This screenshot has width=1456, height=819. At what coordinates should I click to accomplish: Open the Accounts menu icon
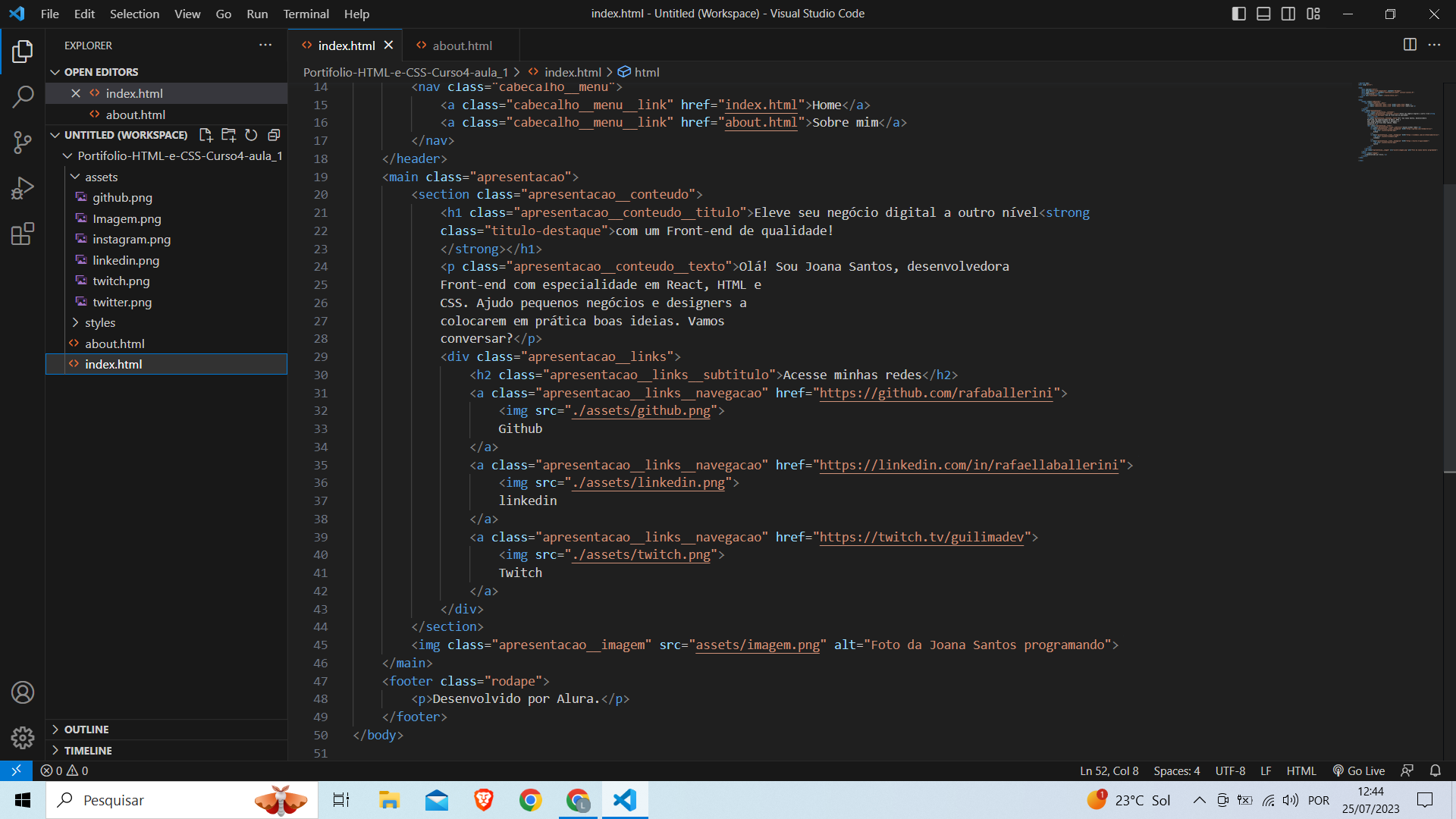coord(23,692)
